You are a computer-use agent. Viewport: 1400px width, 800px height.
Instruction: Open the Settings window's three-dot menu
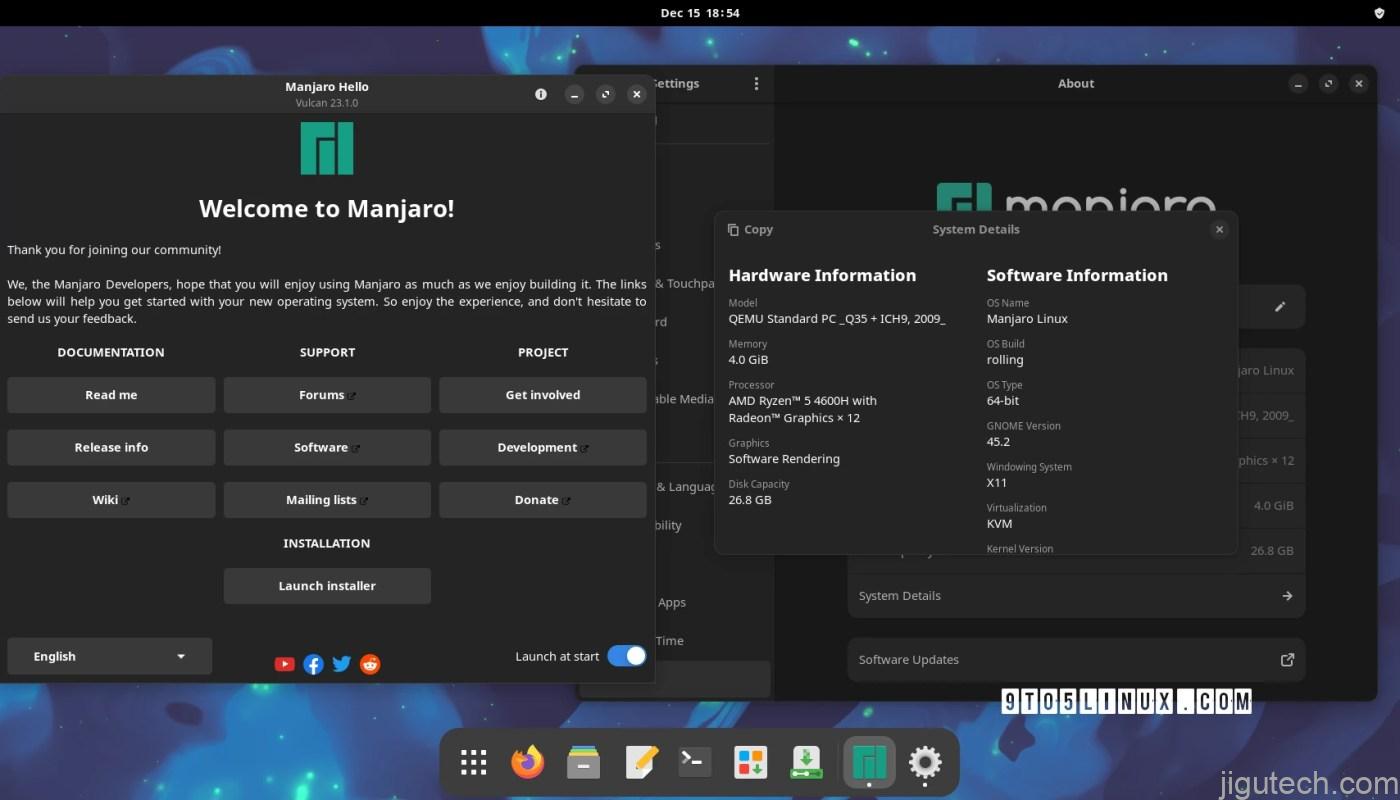[756, 84]
